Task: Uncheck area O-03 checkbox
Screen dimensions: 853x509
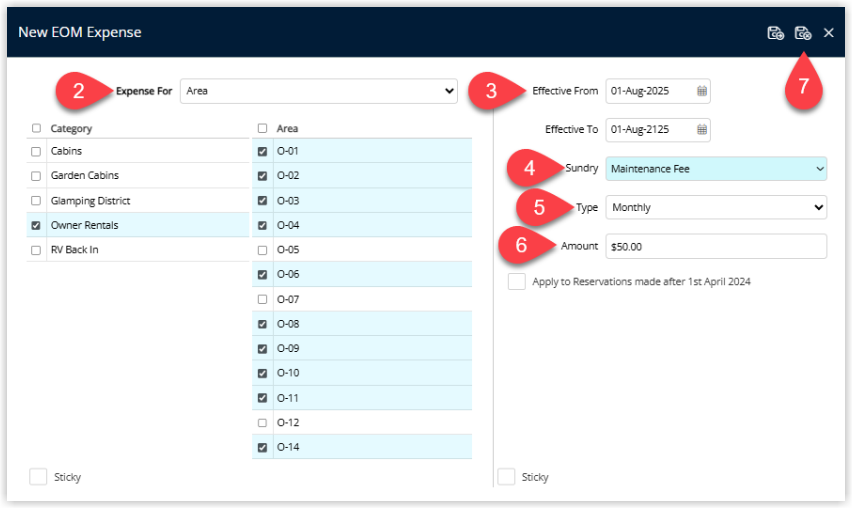Action: [262, 201]
